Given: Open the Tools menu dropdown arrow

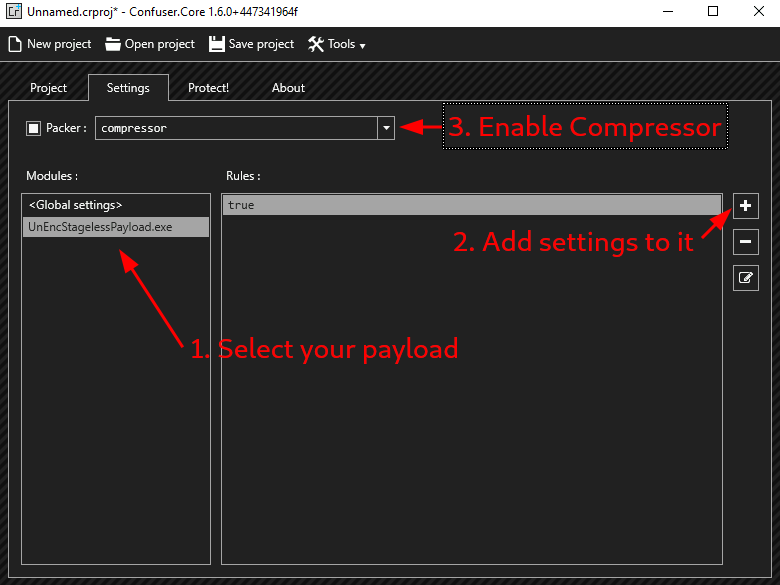Looking at the screenshot, I should click(362, 46).
